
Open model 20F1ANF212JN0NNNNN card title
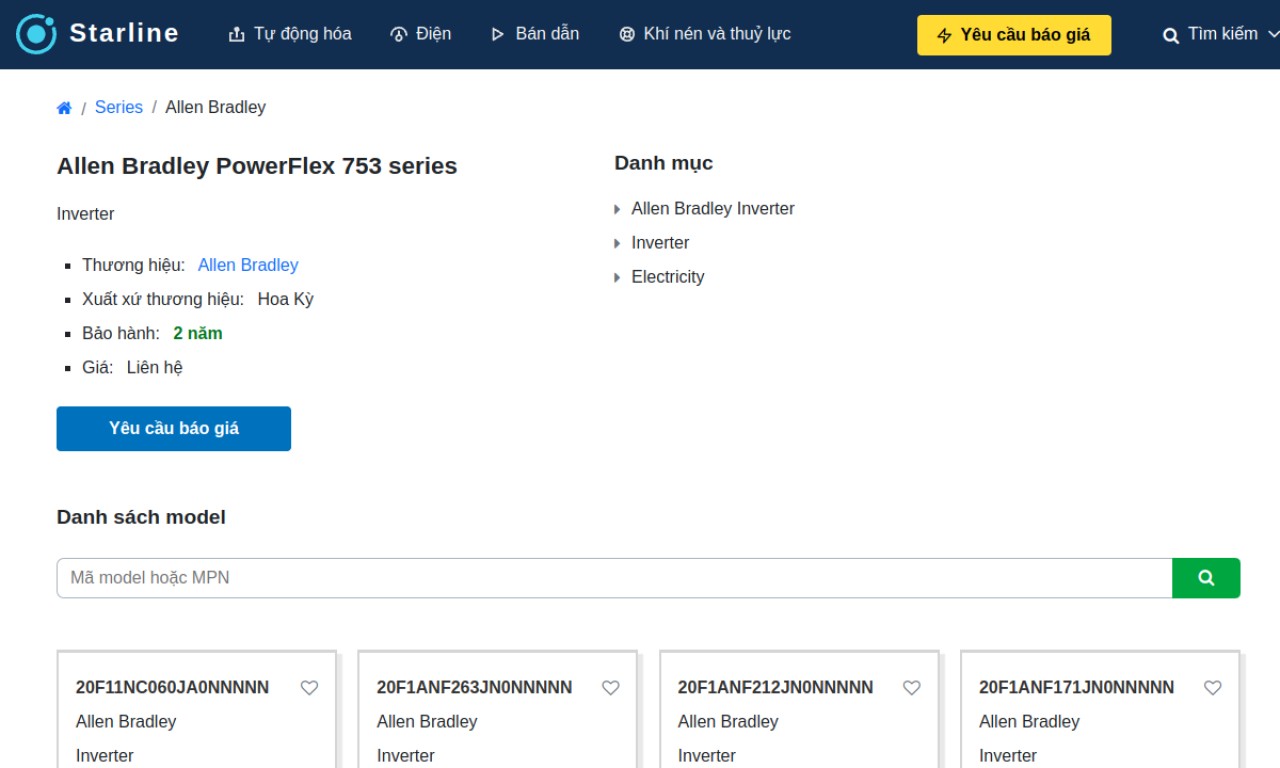775,687
